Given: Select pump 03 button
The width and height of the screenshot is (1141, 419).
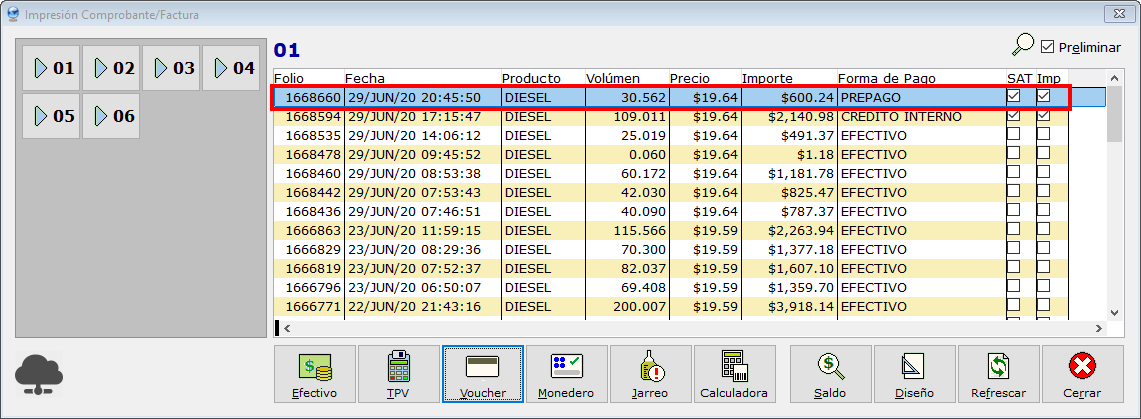Looking at the screenshot, I should pyautogui.click(x=171, y=68).
